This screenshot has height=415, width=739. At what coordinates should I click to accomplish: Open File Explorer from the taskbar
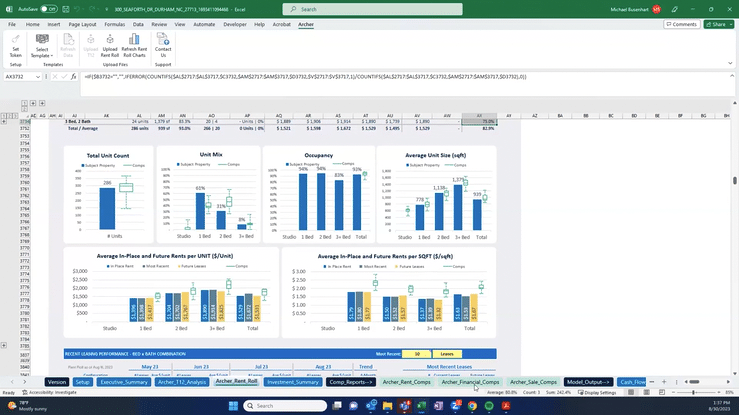pyautogui.click(x=387, y=406)
